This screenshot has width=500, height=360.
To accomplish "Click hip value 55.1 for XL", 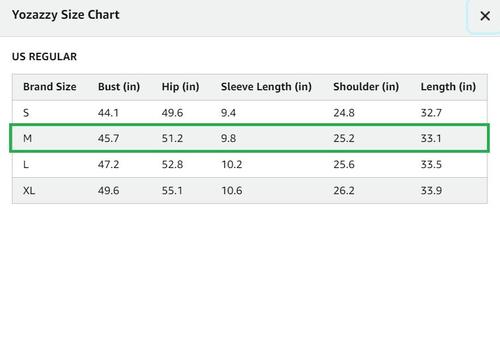I will click(x=172, y=191).
